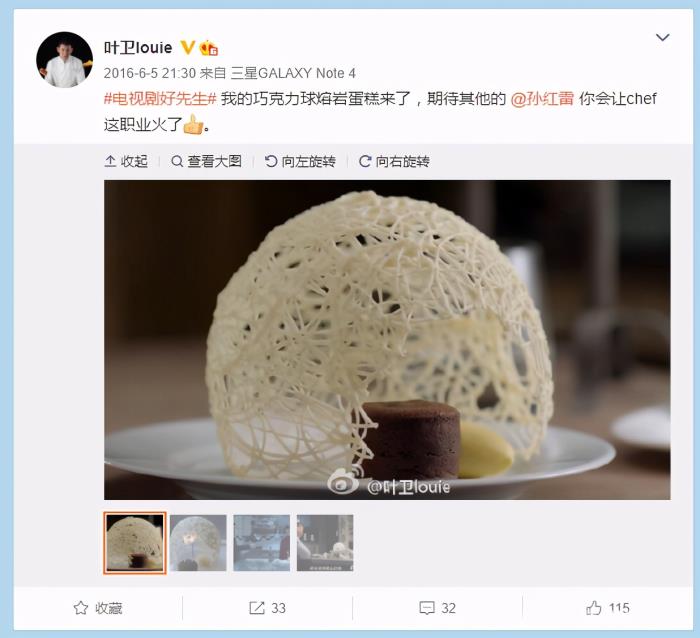Click the membership crown badge icon
700x638 pixels.
click(208, 48)
